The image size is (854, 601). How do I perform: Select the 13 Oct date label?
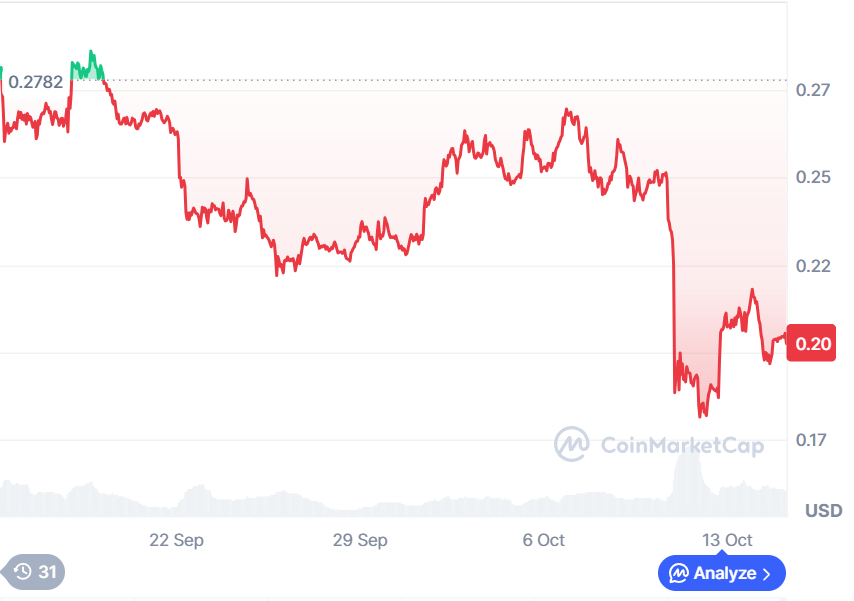pos(727,540)
